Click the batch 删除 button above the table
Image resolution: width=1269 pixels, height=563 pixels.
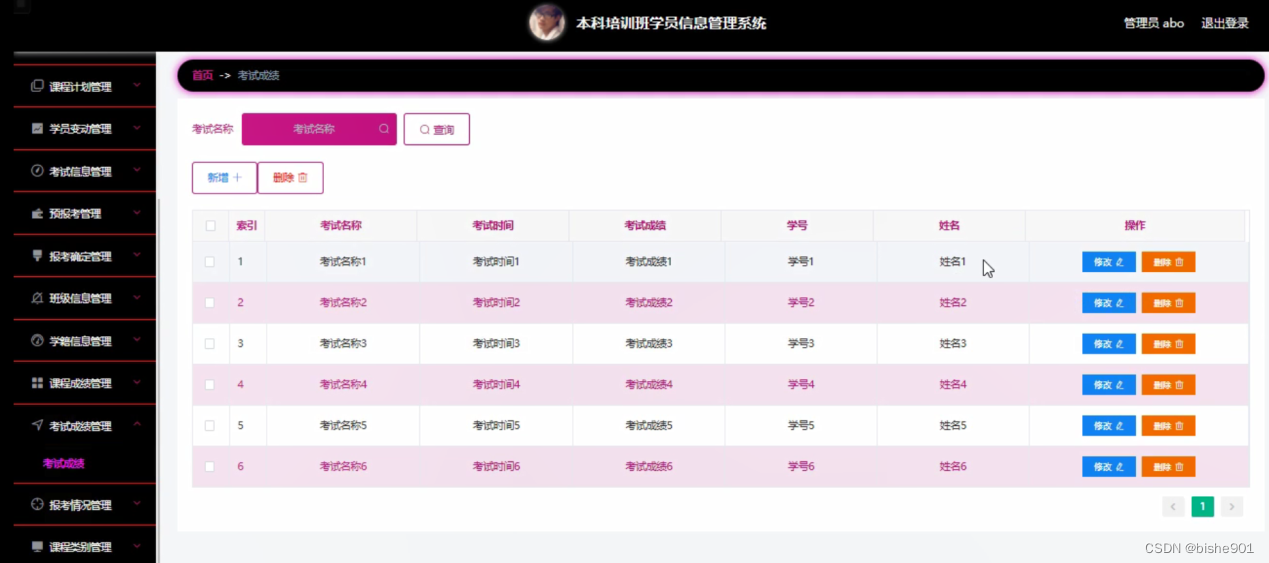click(291, 178)
